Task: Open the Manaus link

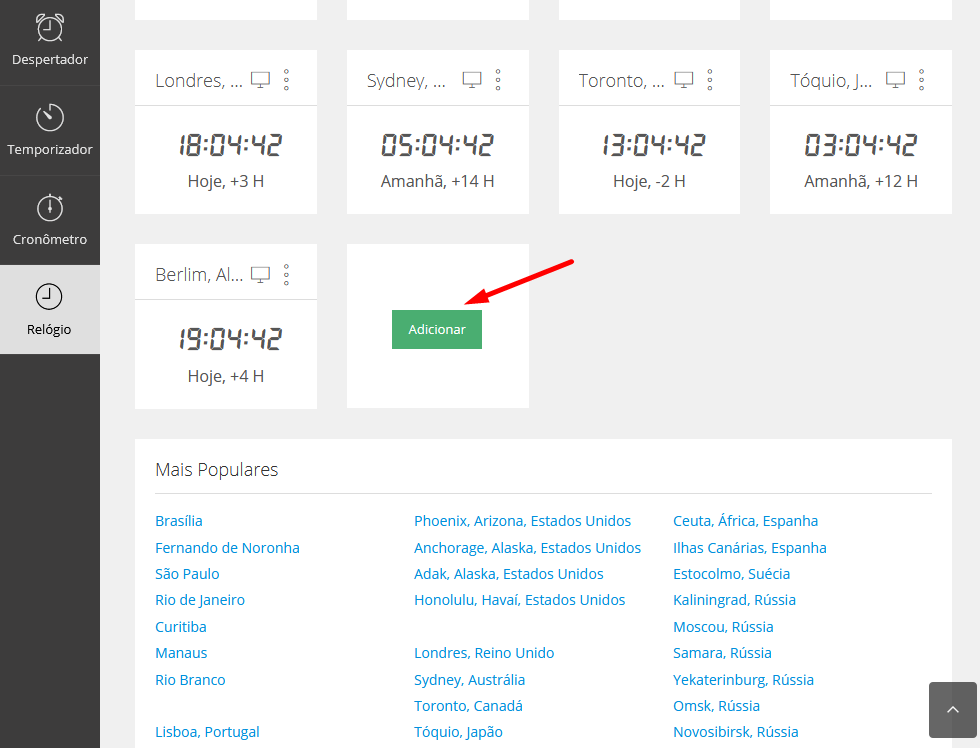Action: tap(181, 653)
